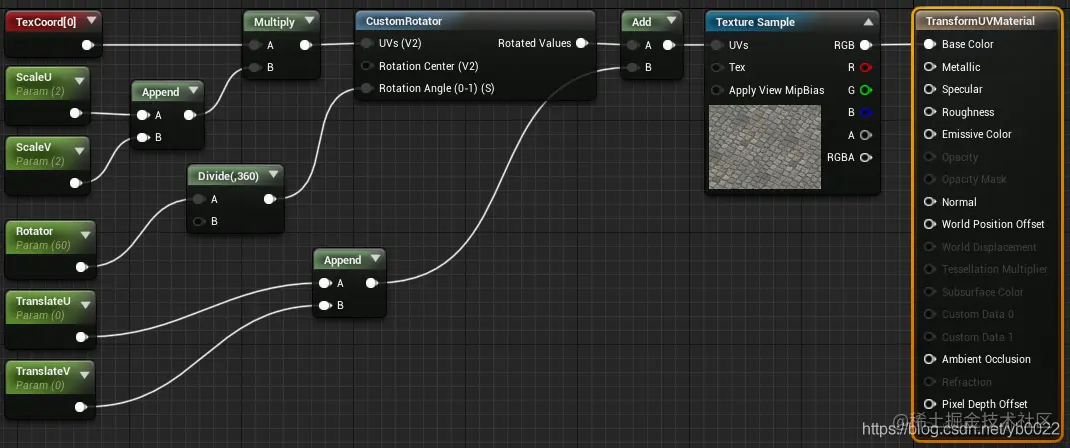Click CustomRotator Rotation Angle (0-1) pin
1070x448 pixels.
(367, 88)
